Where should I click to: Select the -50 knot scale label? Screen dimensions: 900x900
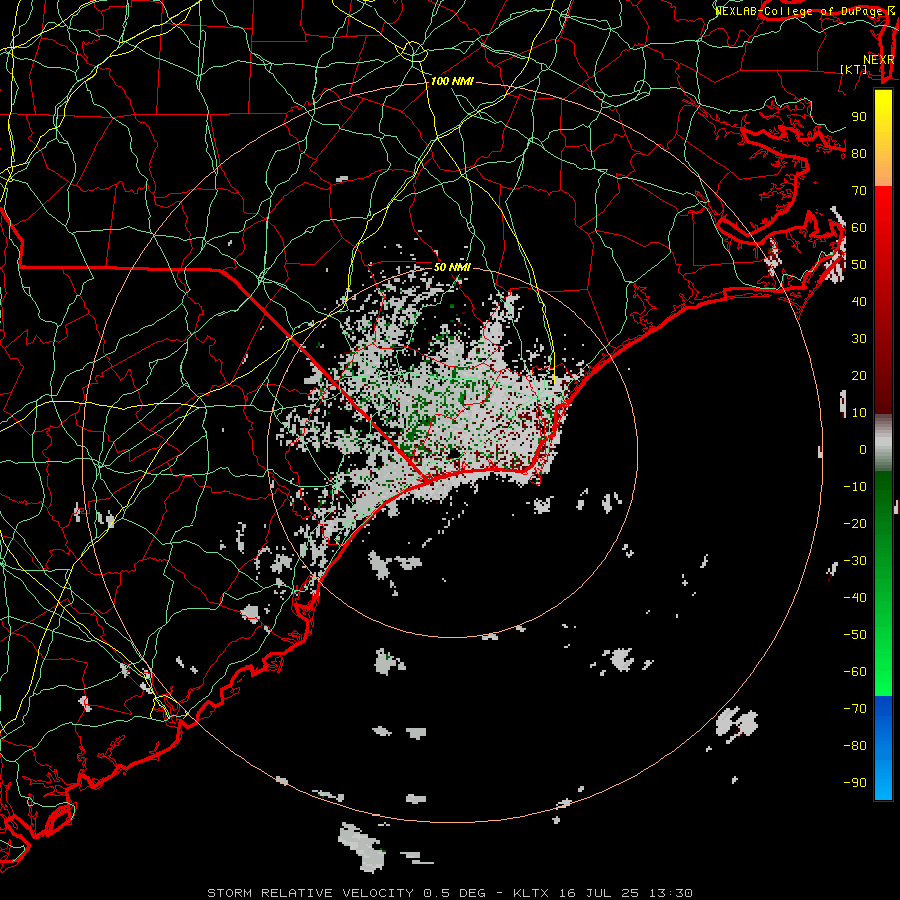[x=855, y=635]
